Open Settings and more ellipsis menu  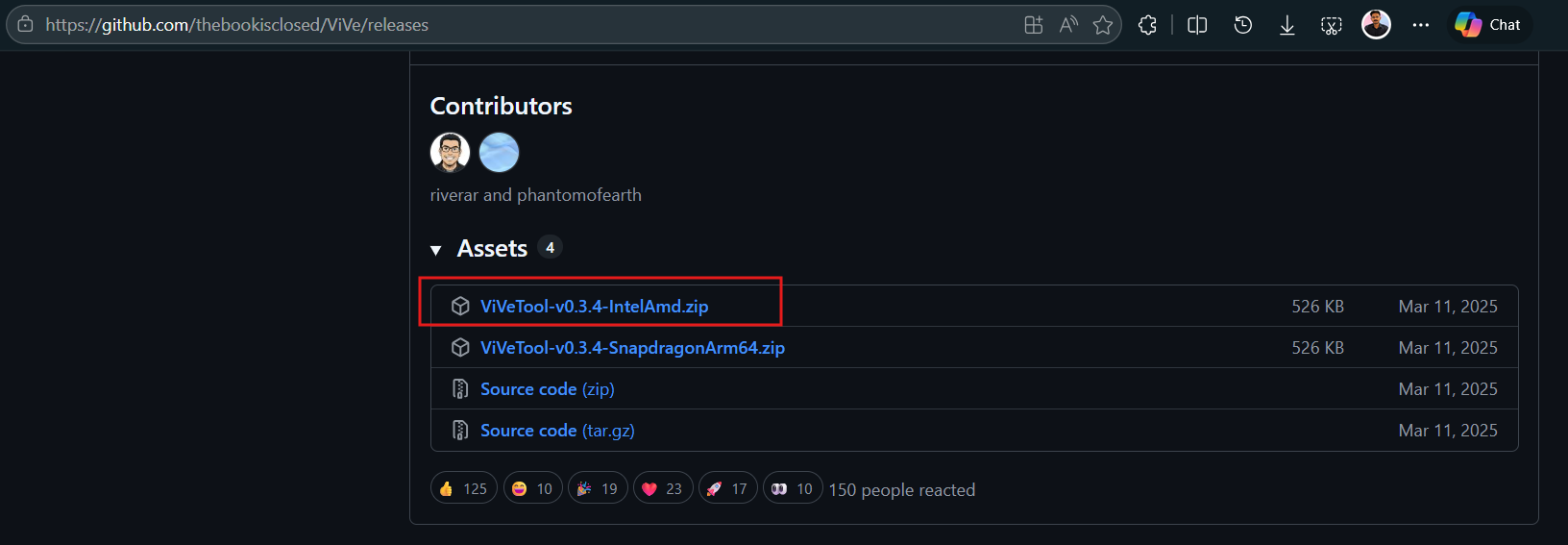pyautogui.click(x=1421, y=25)
